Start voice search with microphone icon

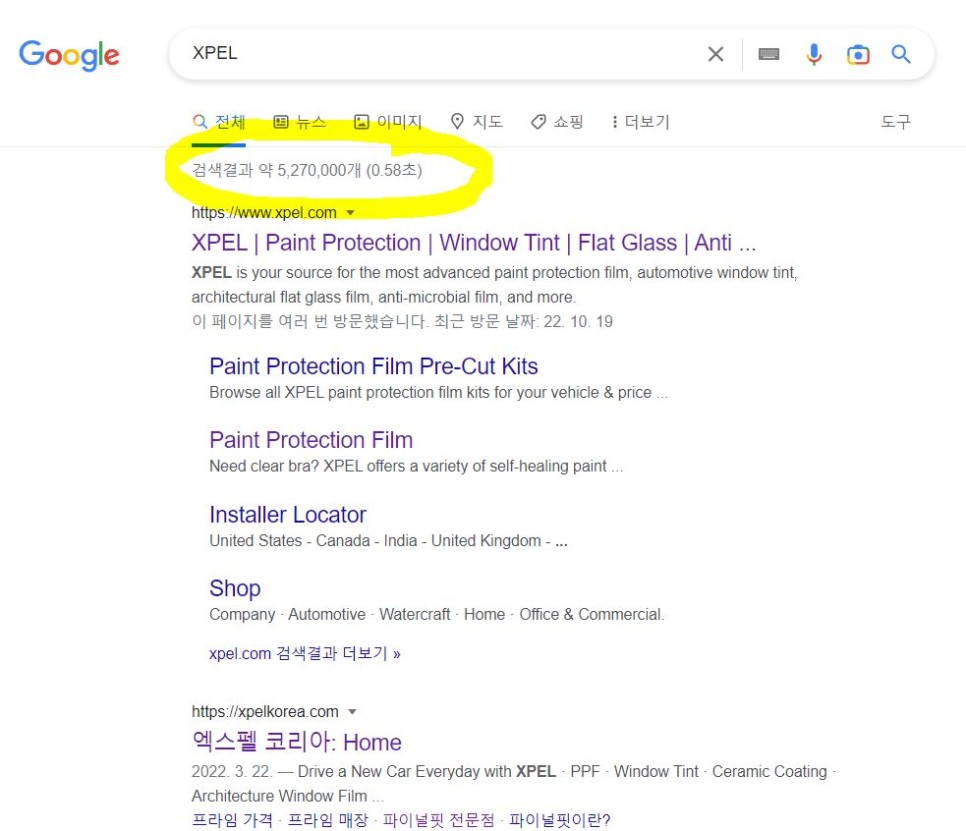pos(814,54)
